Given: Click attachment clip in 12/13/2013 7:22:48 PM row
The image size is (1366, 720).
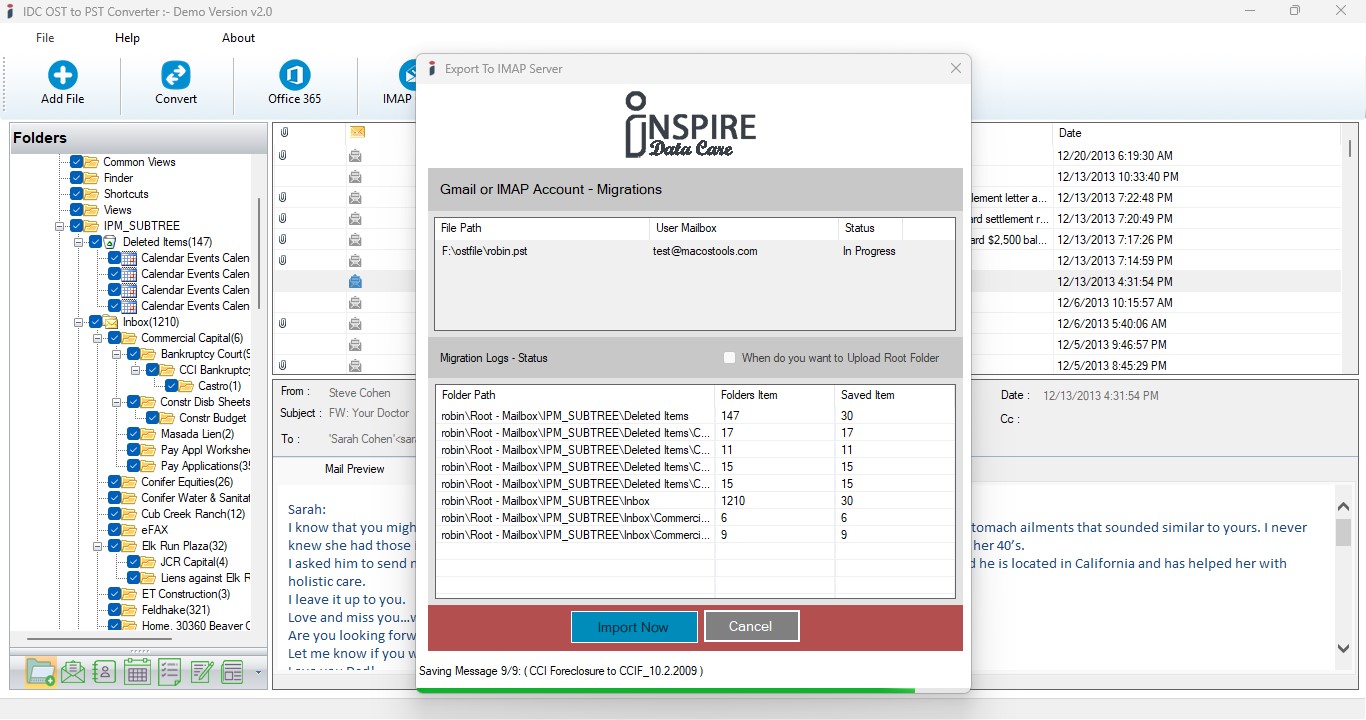Looking at the screenshot, I should [x=284, y=198].
